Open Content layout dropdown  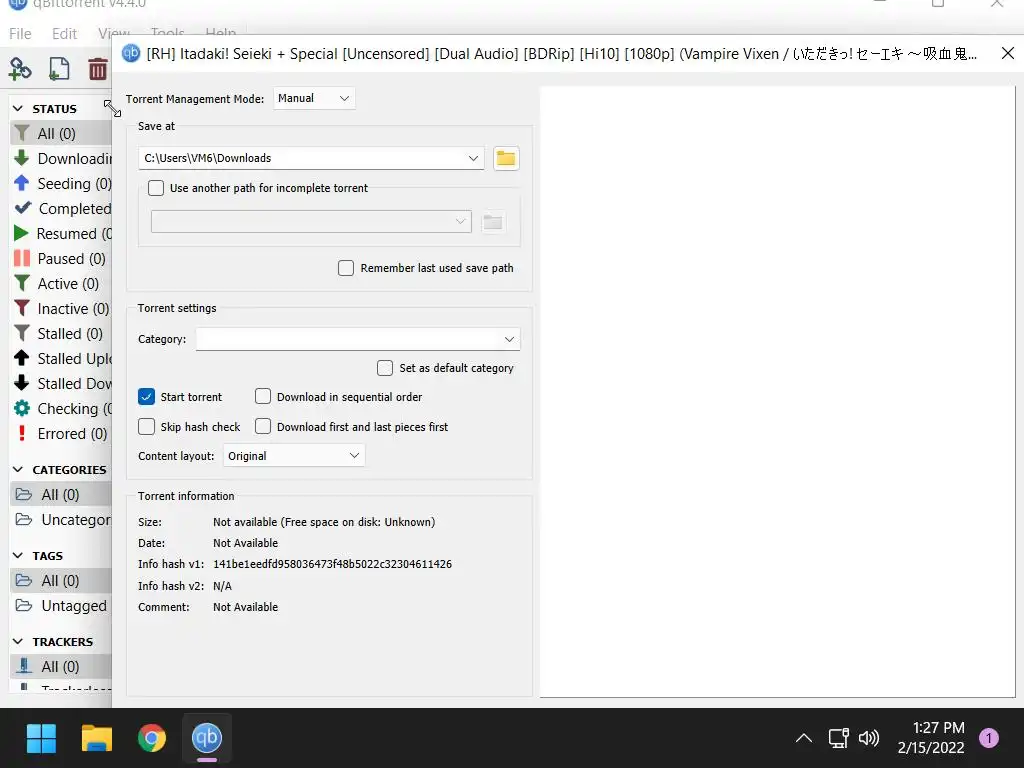[x=294, y=456]
